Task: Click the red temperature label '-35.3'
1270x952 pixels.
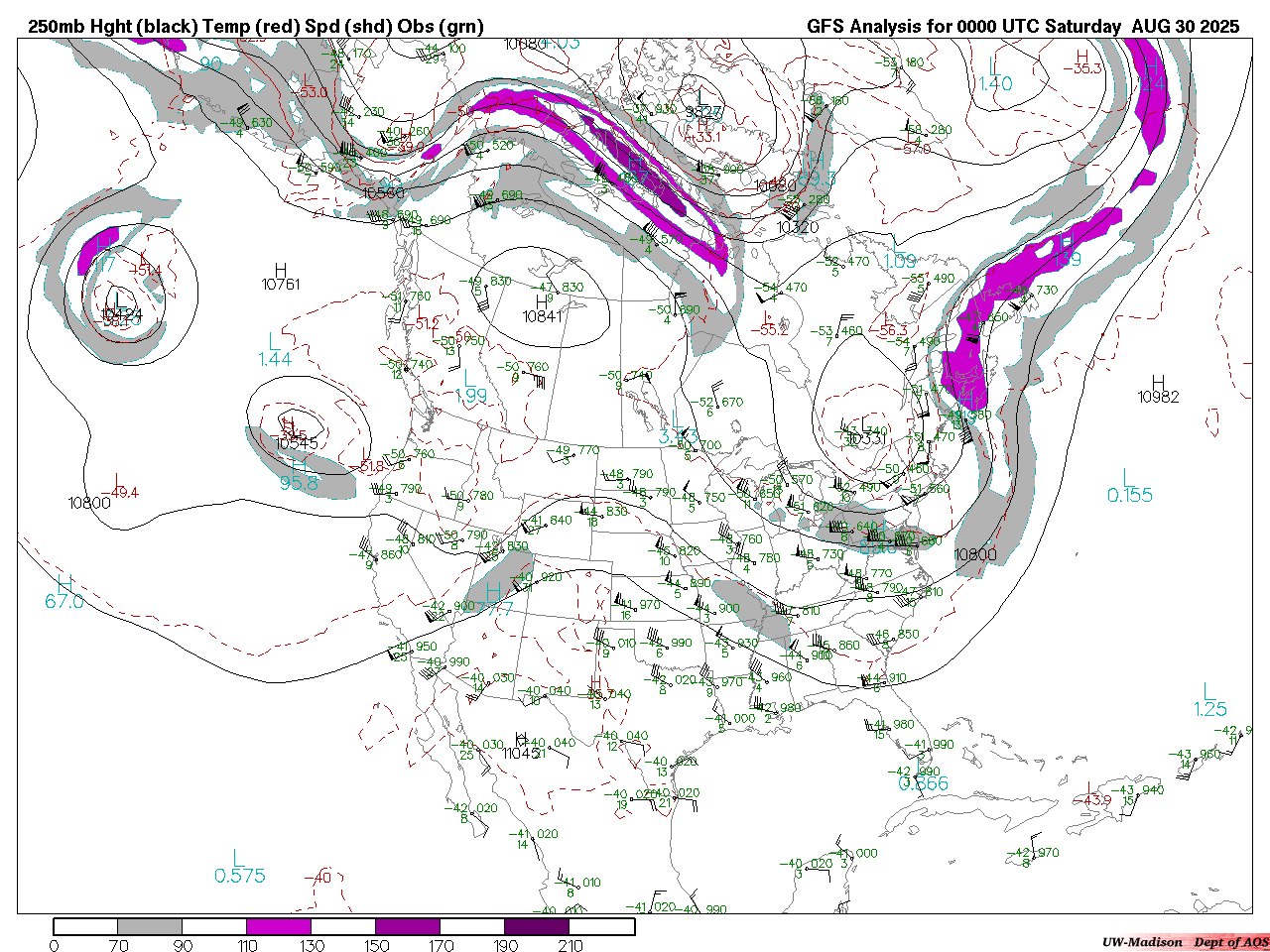Action: coord(1082,68)
